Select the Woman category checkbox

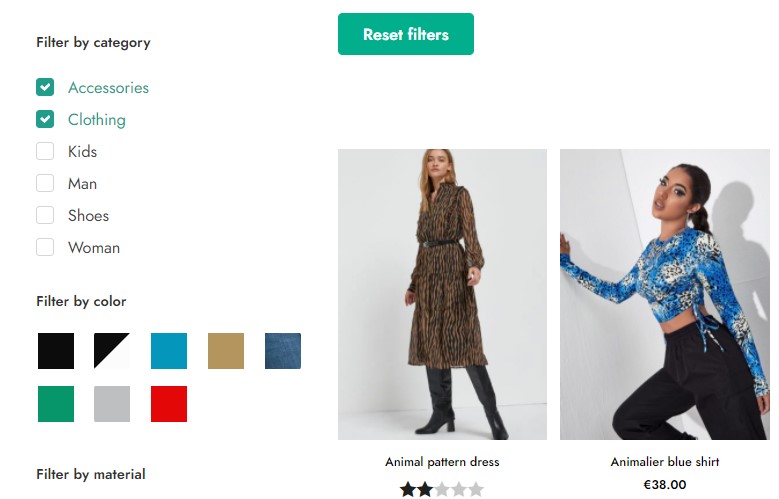(x=45, y=248)
